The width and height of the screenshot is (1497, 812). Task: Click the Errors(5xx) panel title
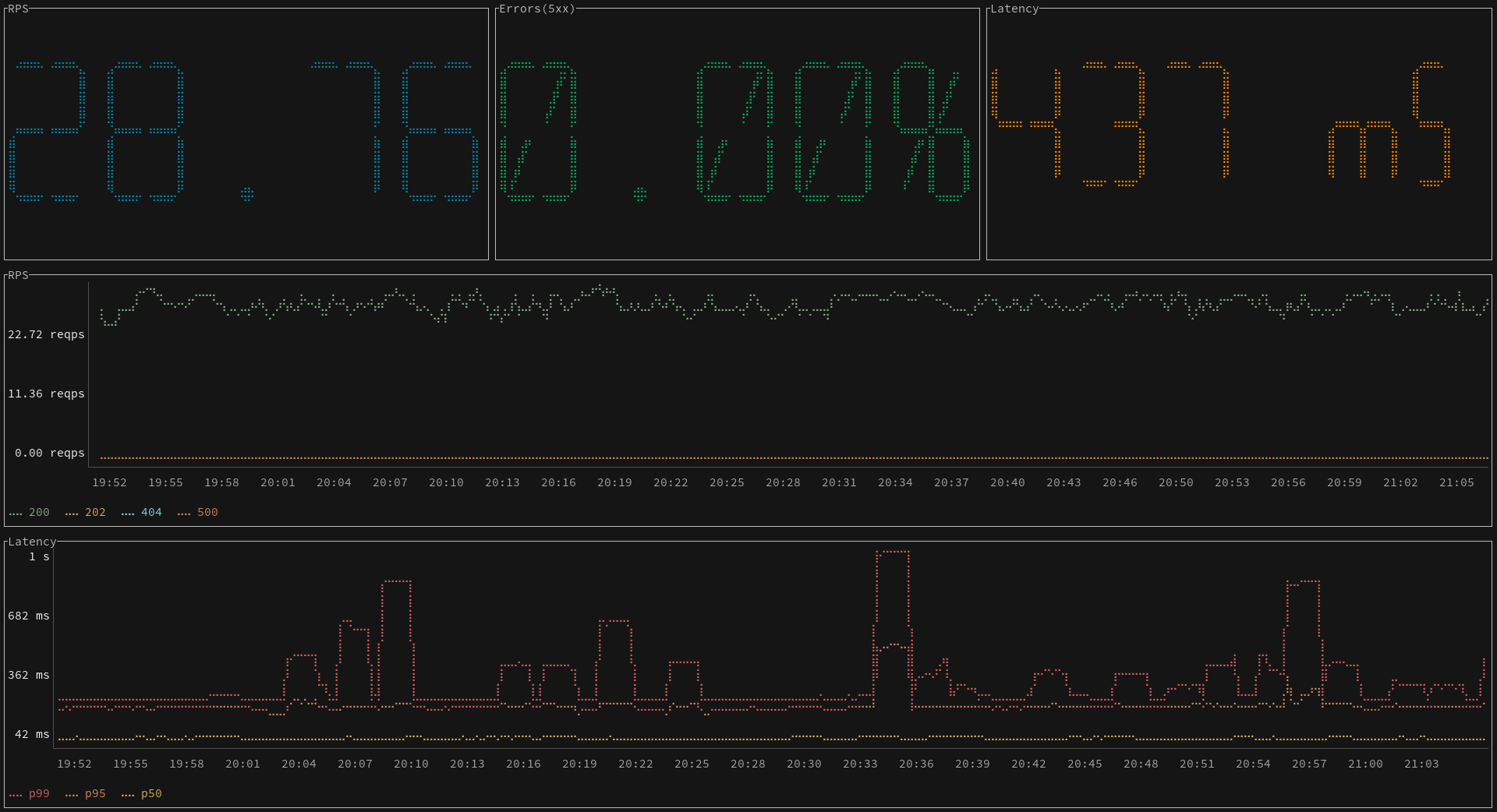[537, 9]
